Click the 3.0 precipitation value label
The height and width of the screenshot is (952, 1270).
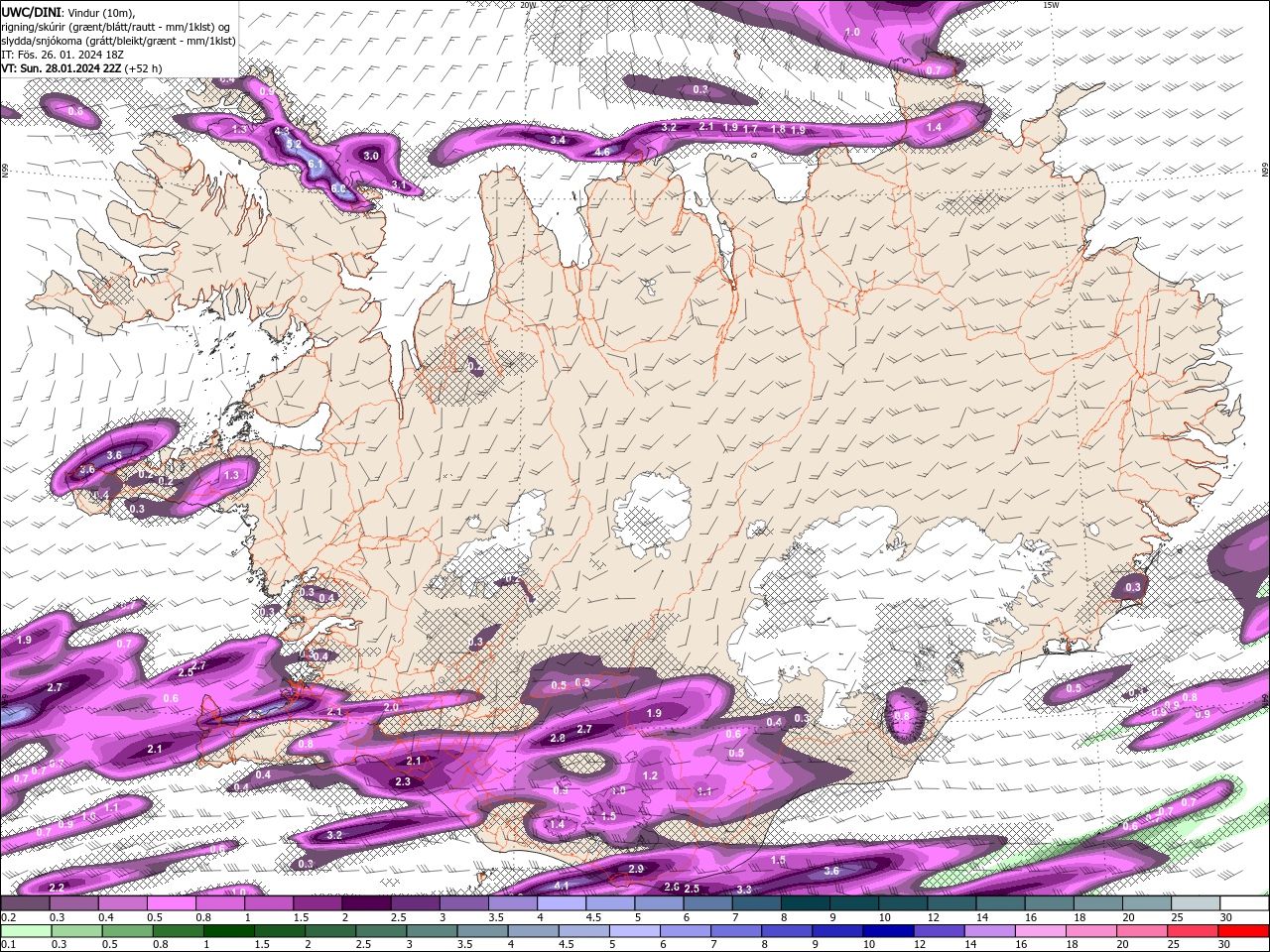tap(371, 156)
